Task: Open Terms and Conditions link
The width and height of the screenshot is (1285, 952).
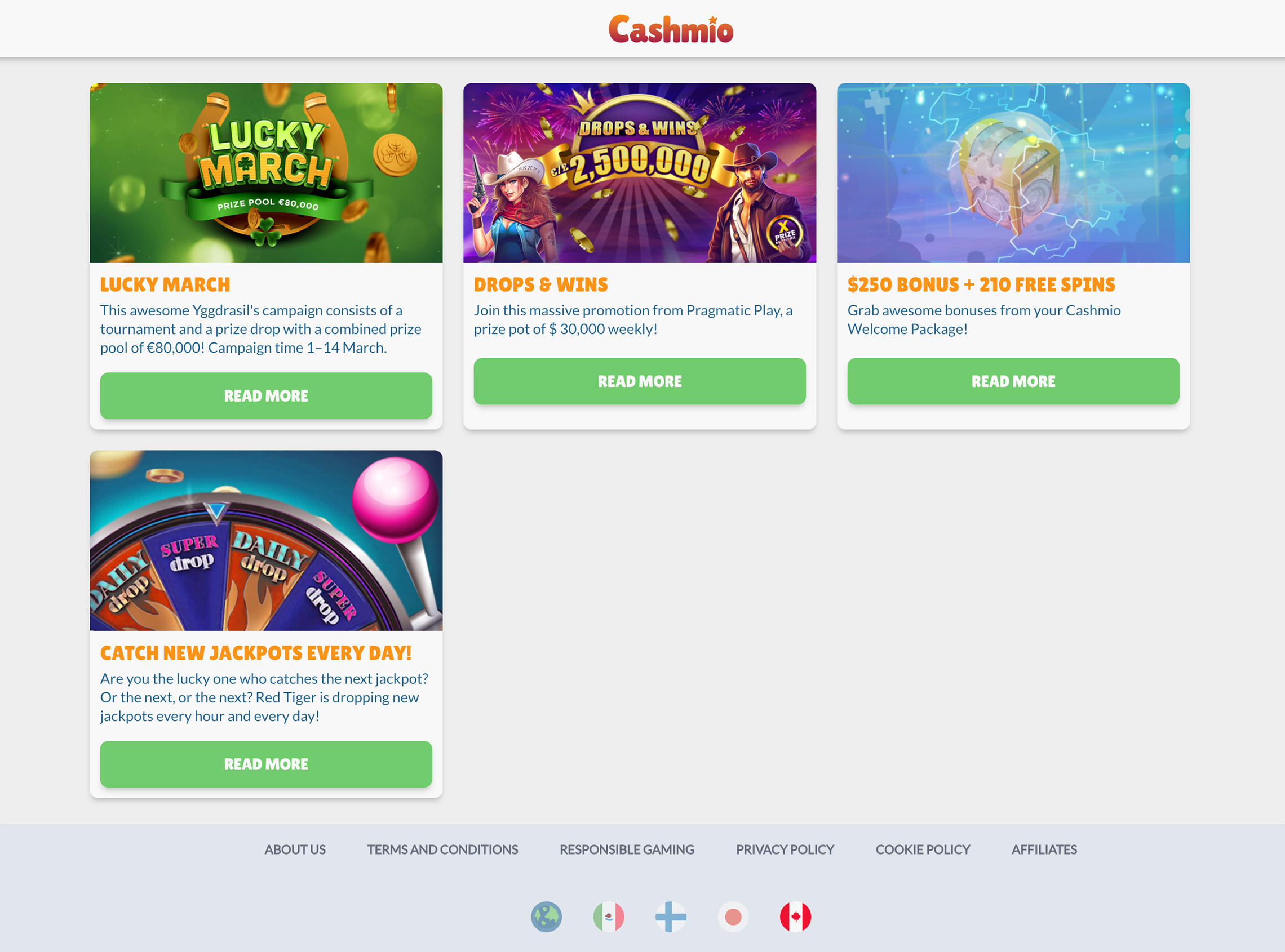Action: click(x=442, y=849)
